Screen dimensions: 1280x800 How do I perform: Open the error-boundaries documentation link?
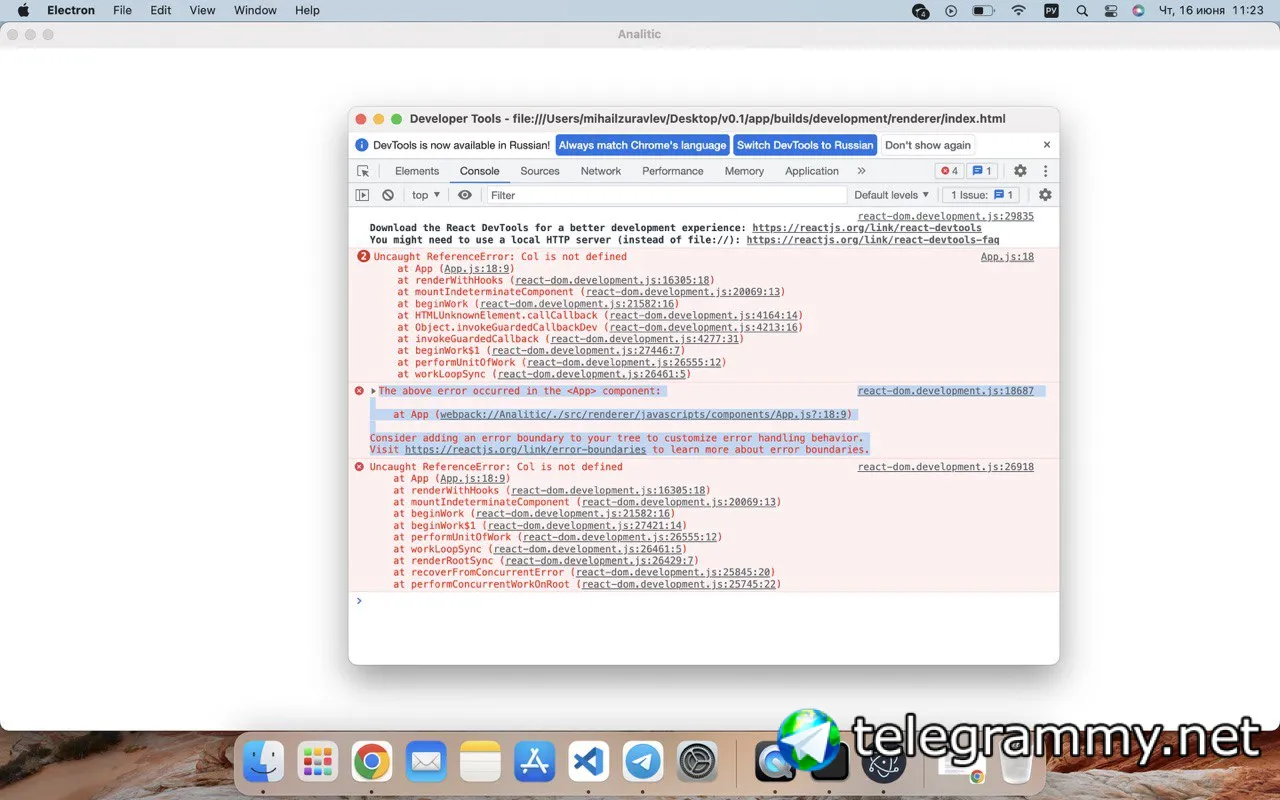[x=526, y=450]
